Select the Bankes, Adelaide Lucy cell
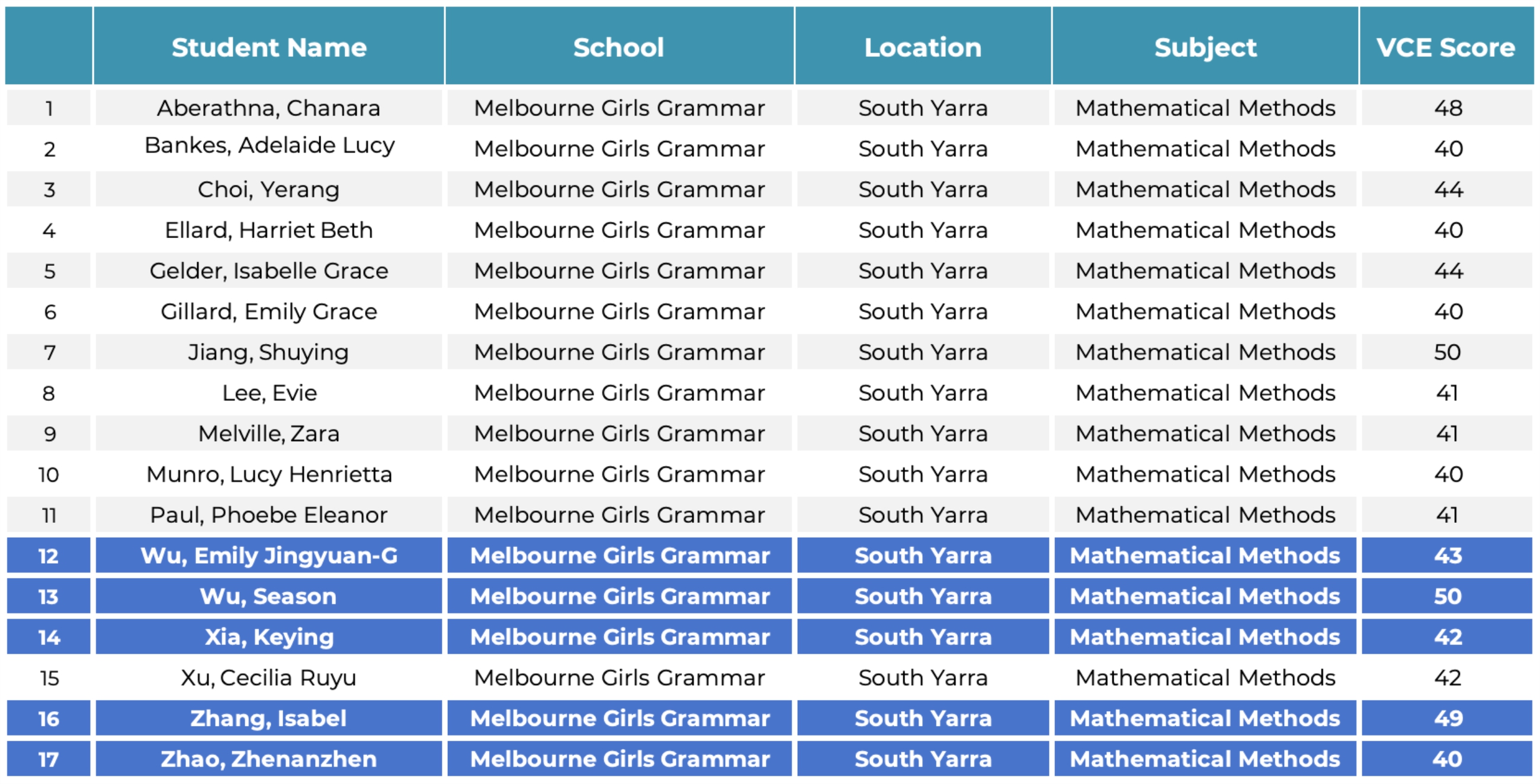The height and width of the screenshot is (784, 1540). (x=268, y=146)
